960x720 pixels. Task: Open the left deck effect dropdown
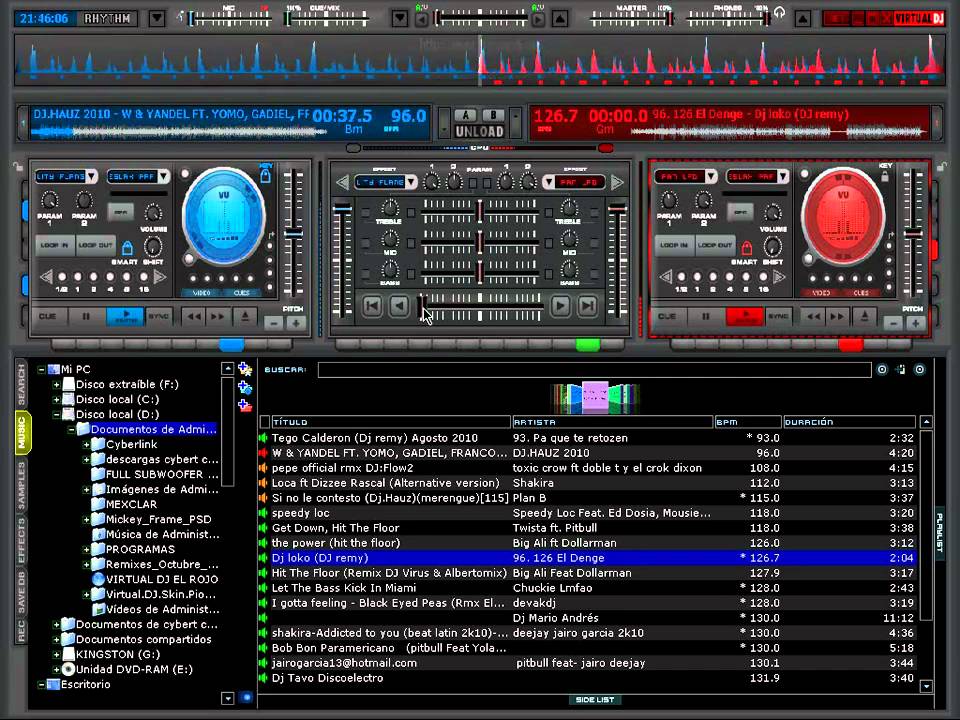[x=91, y=176]
